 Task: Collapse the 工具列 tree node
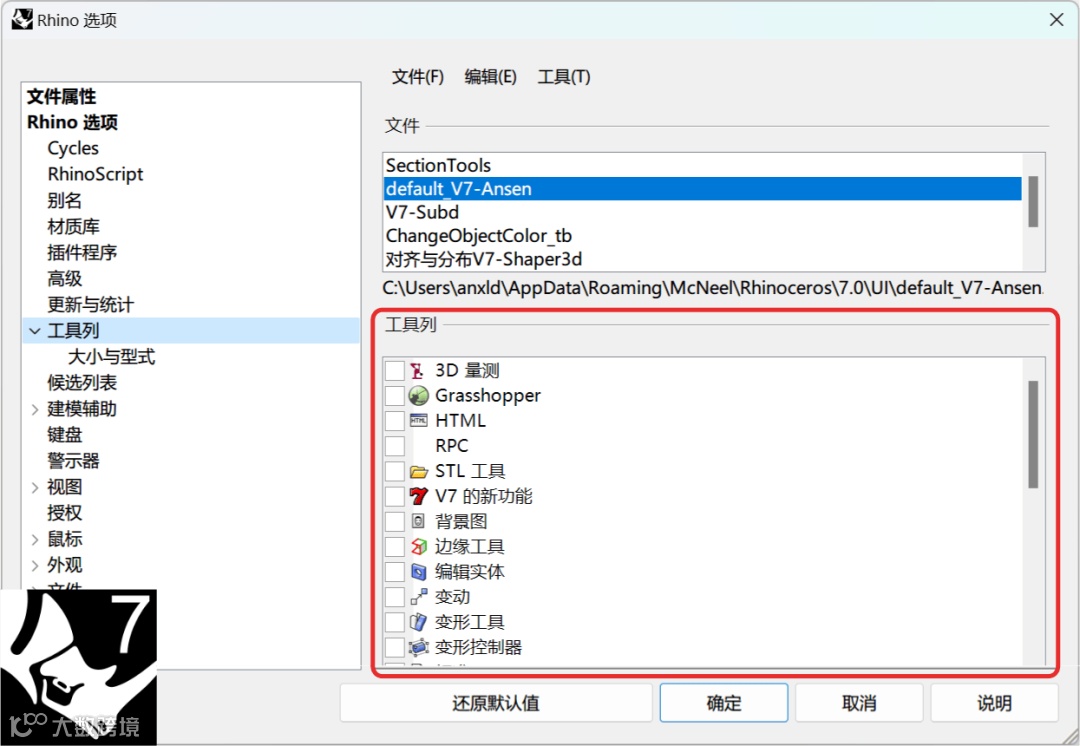(35, 331)
